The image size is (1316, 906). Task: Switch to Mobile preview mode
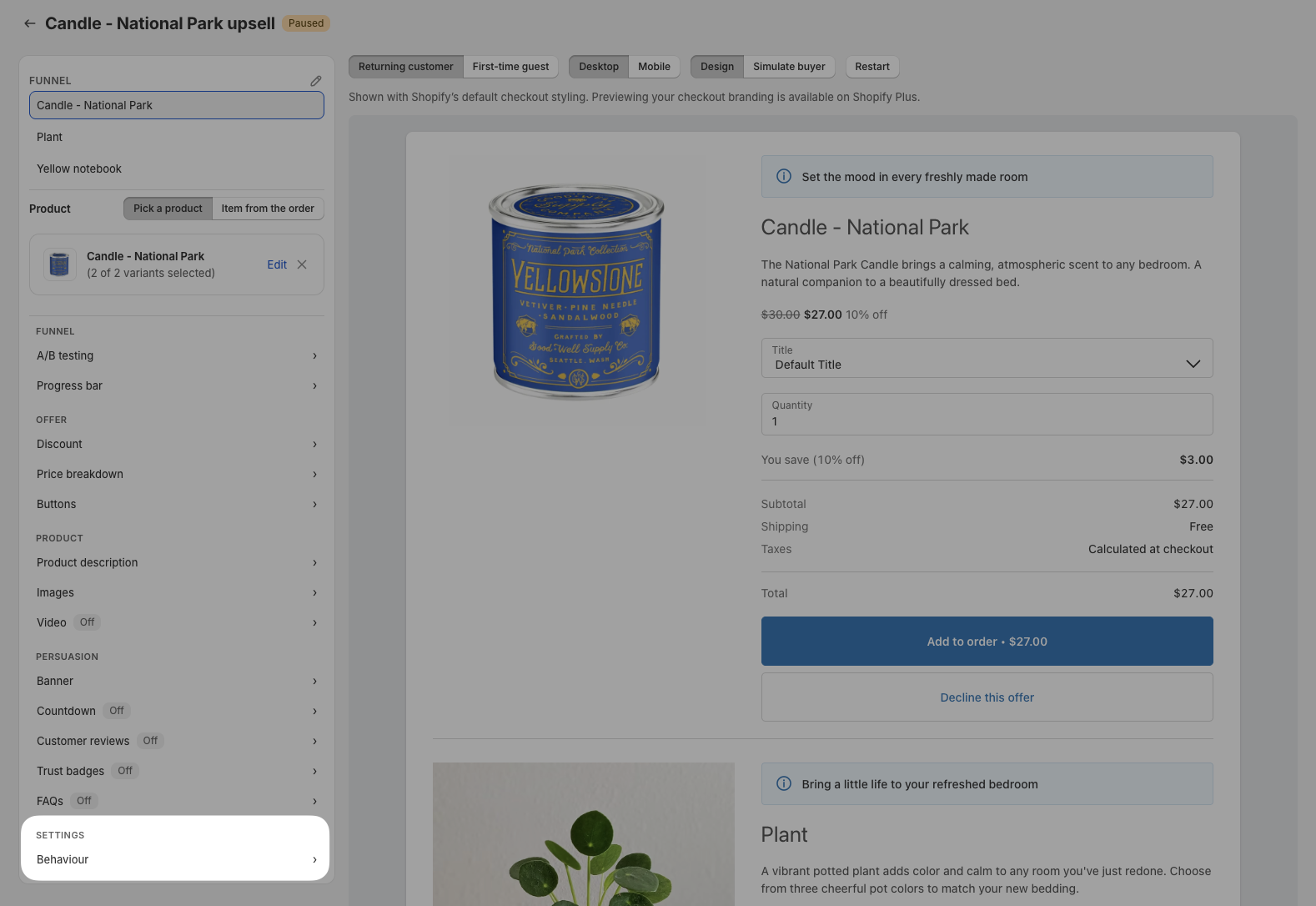(654, 67)
